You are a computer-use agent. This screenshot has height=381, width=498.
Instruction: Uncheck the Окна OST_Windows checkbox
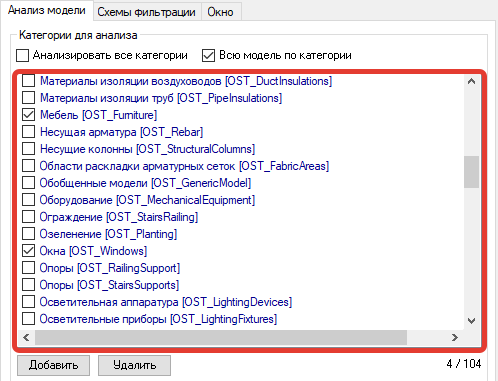[x=28, y=251]
